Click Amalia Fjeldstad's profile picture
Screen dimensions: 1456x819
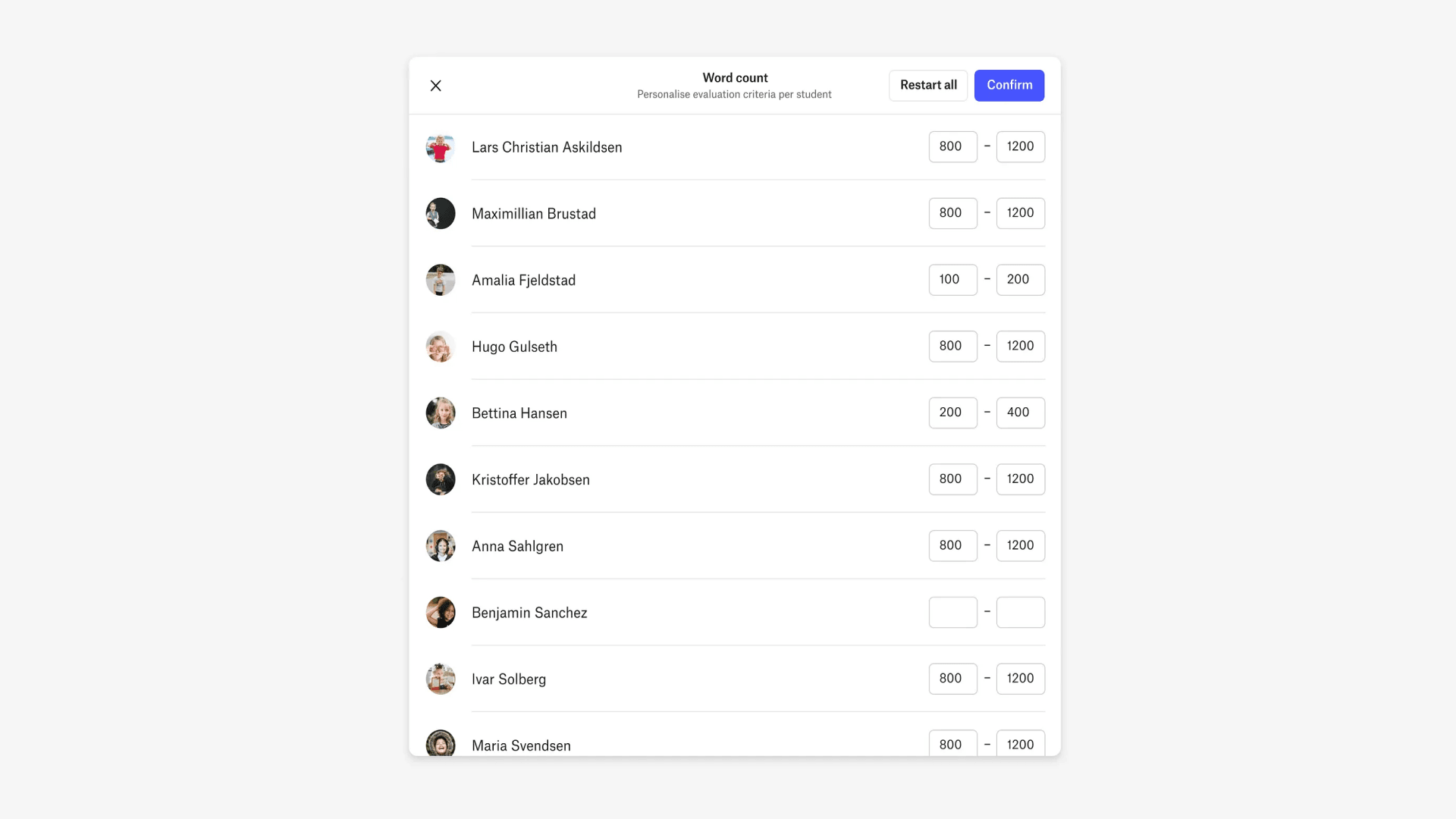click(x=440, y=279)
